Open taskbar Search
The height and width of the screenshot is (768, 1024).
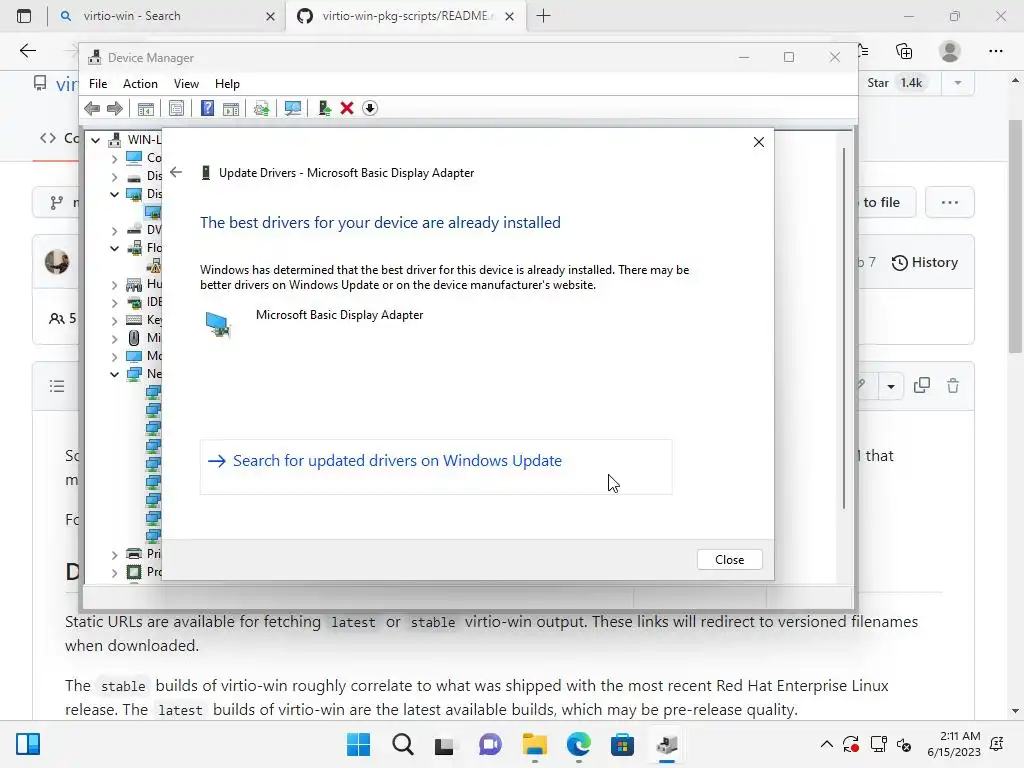click(x=403, y=744)
